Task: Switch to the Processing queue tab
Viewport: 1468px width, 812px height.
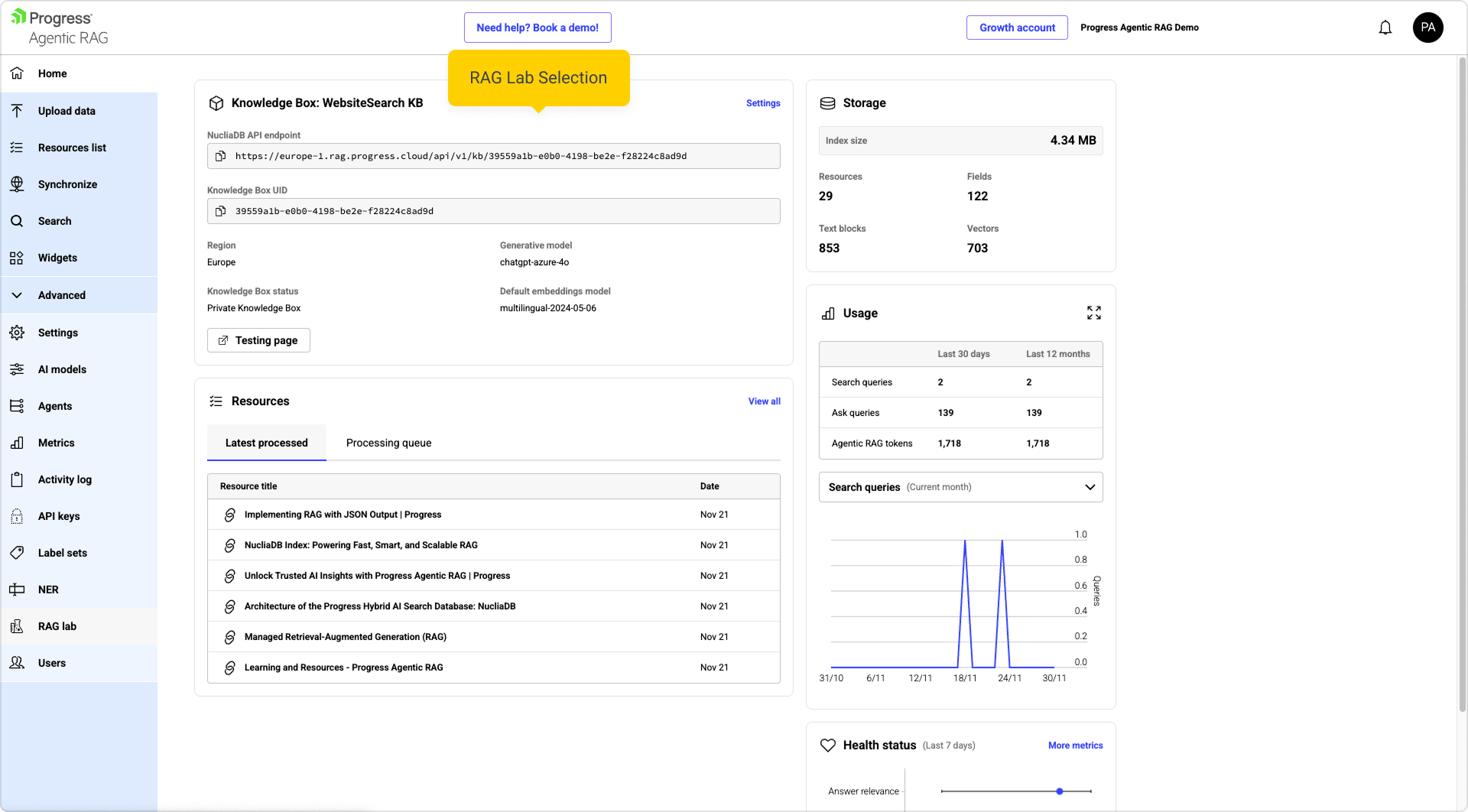Action: point(388,443)
